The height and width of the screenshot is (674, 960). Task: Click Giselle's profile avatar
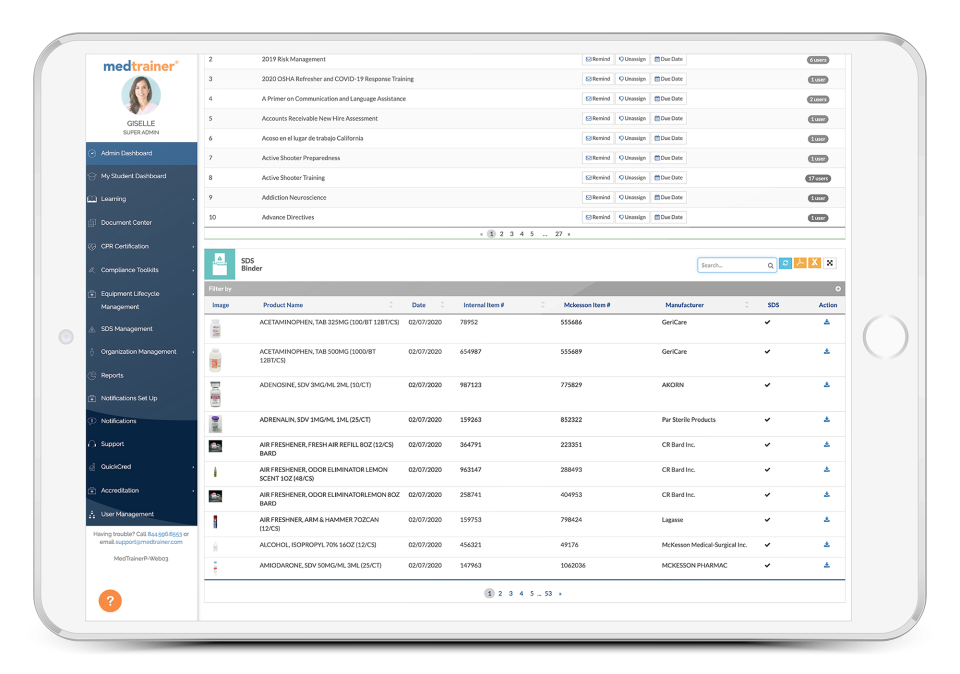(x=141, y=95)
